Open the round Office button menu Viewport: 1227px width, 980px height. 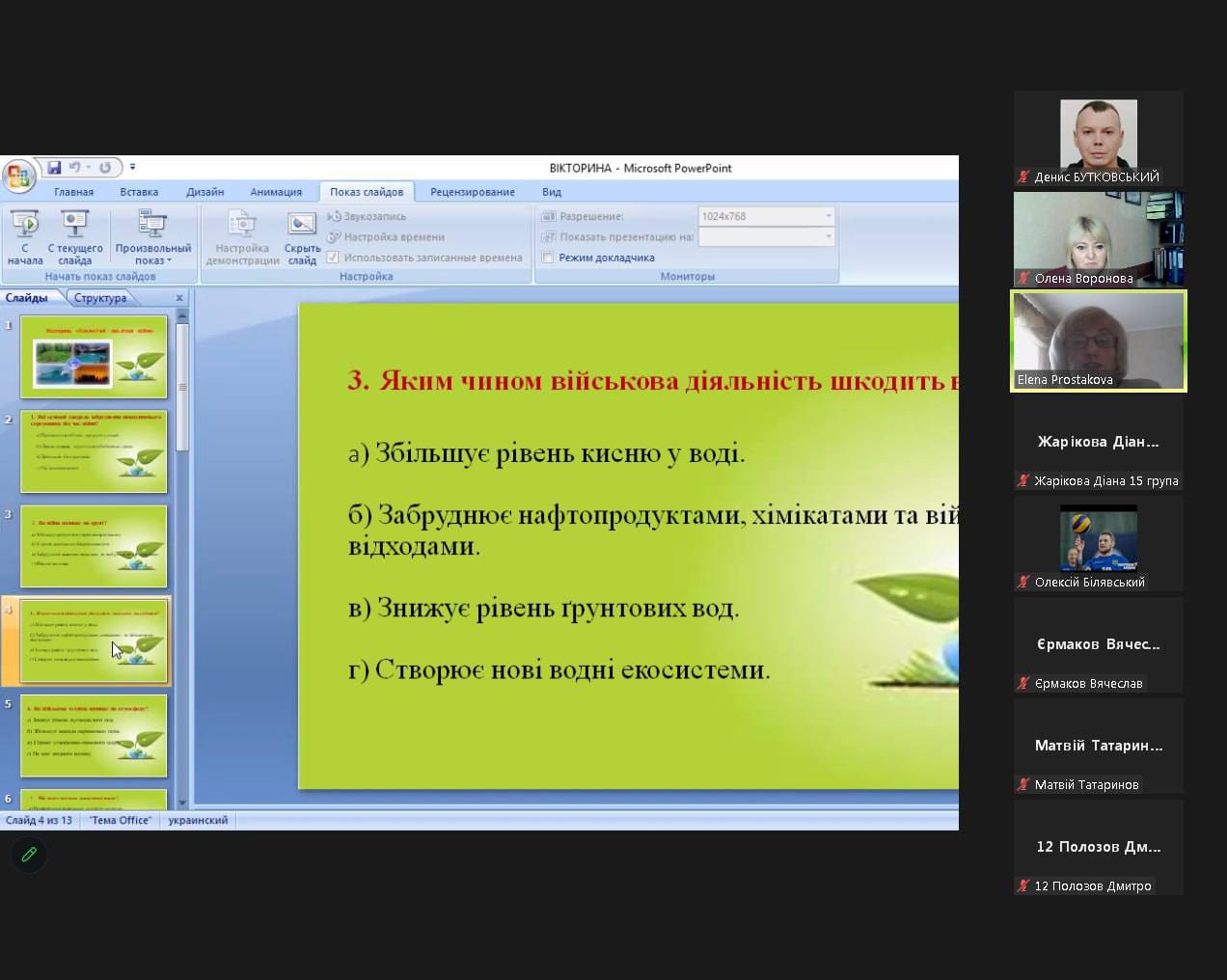pyautogui.click(x=18, y=176)
